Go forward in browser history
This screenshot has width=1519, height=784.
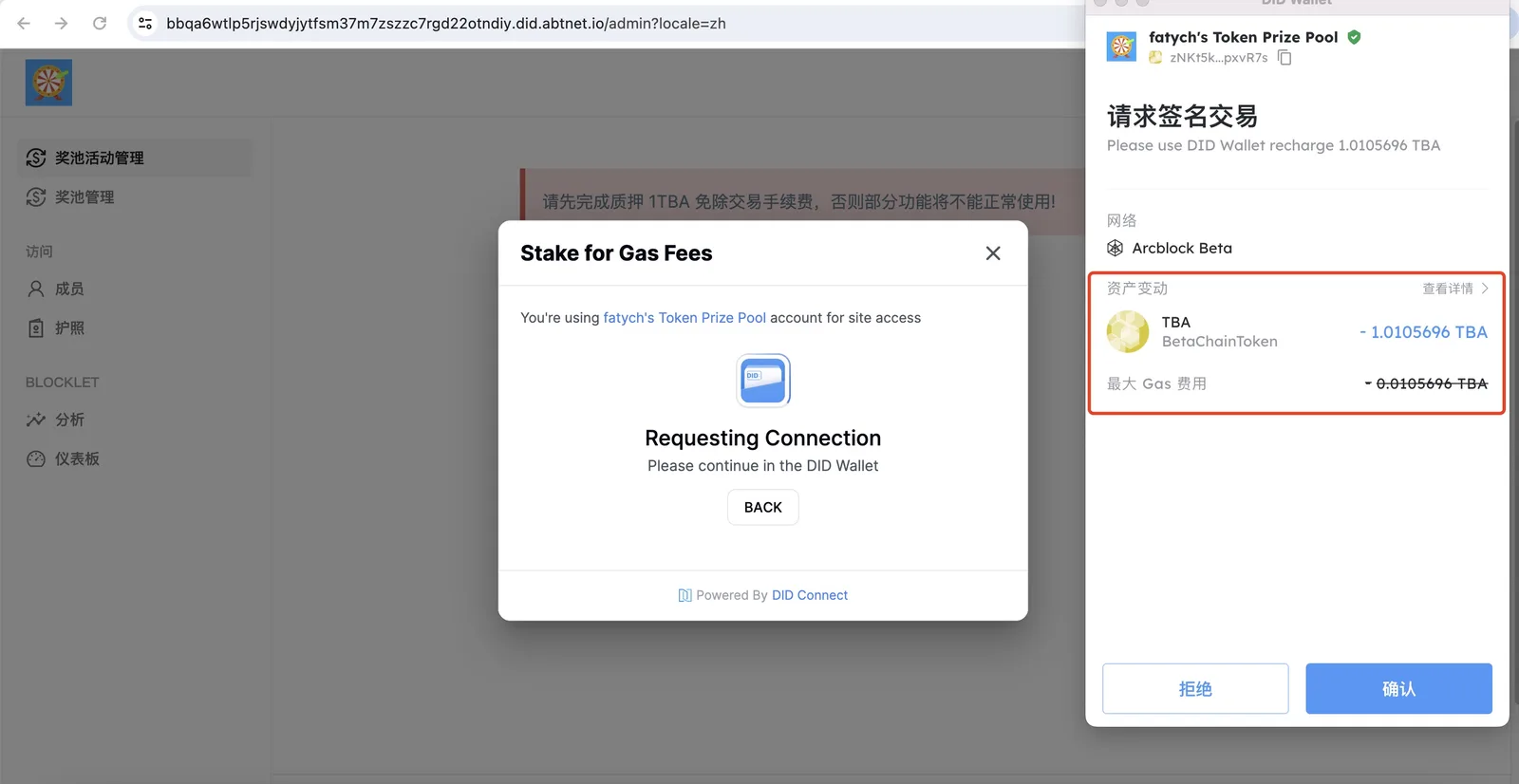tap(61, 23)
